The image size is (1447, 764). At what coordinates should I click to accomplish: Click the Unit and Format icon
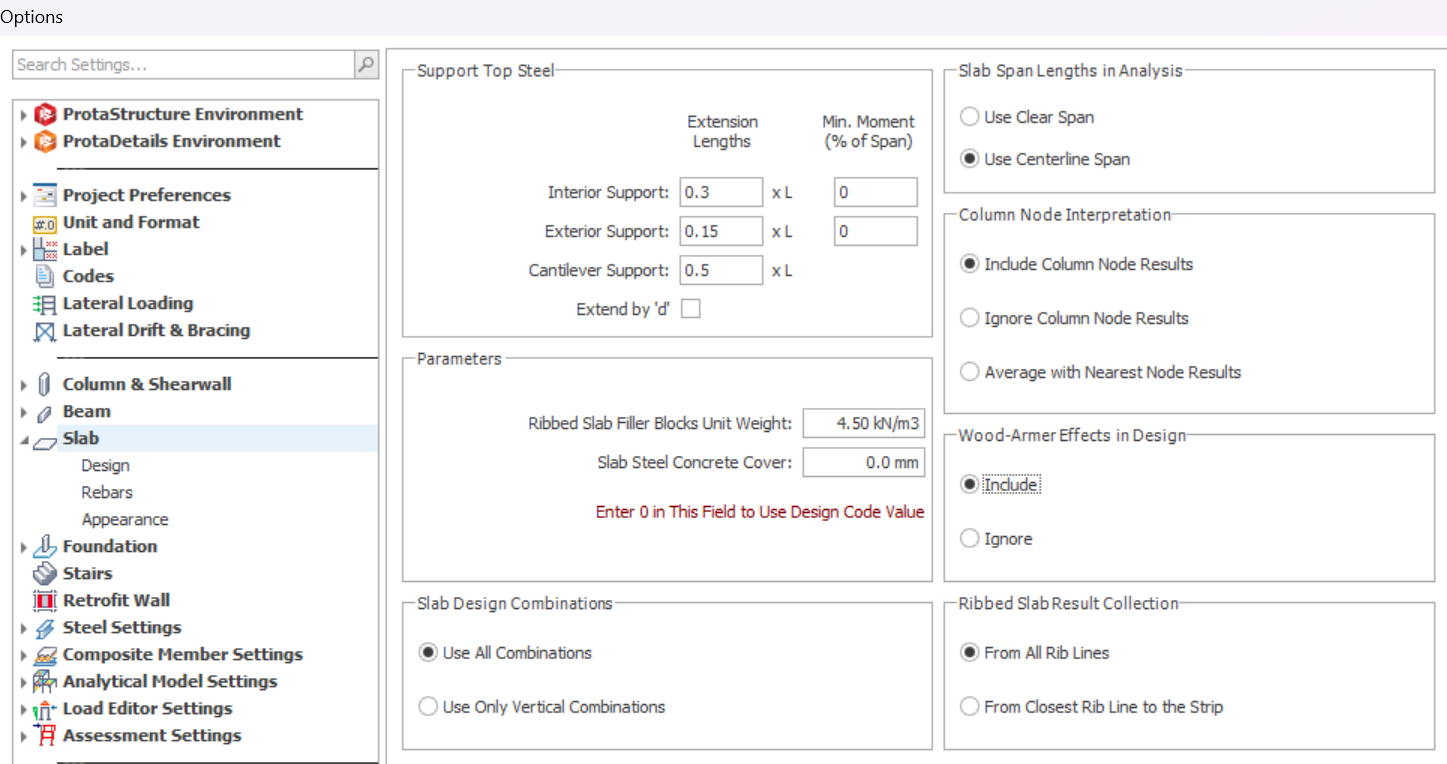45,223
